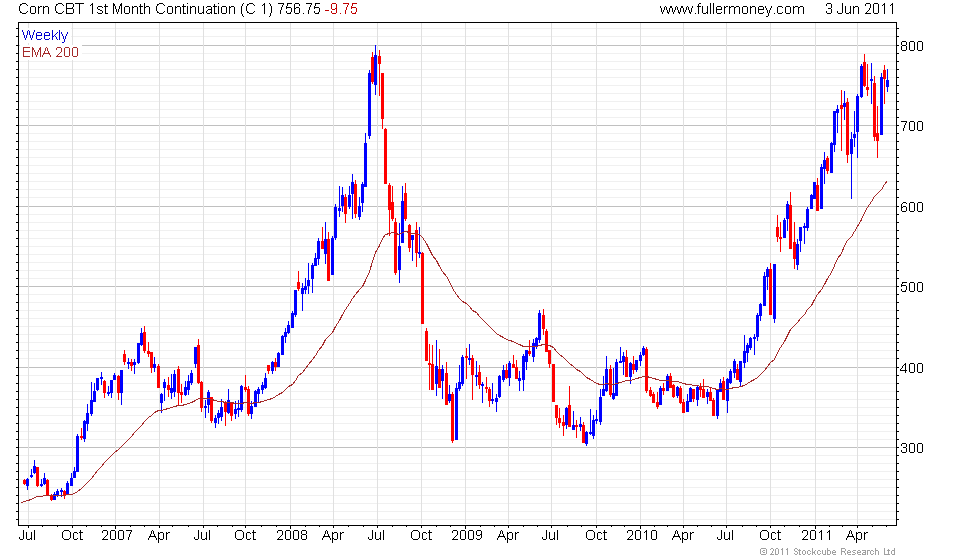Click the date '3 Jun 2011'
980x560 pixels.
pos(859,9)
